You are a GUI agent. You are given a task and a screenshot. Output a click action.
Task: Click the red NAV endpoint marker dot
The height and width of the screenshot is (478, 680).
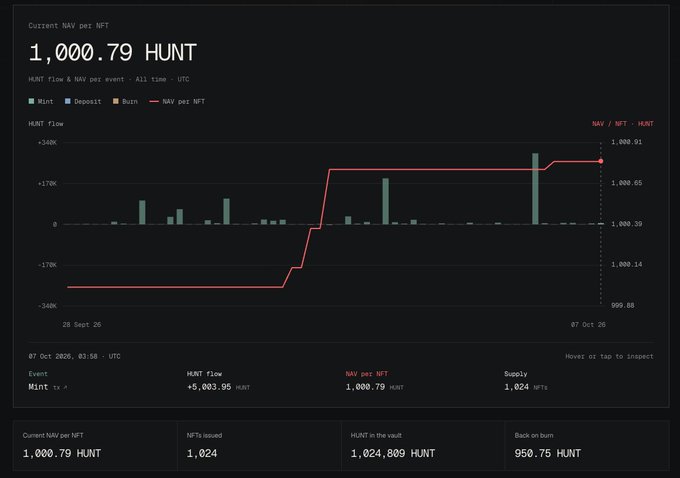point(601,161)
